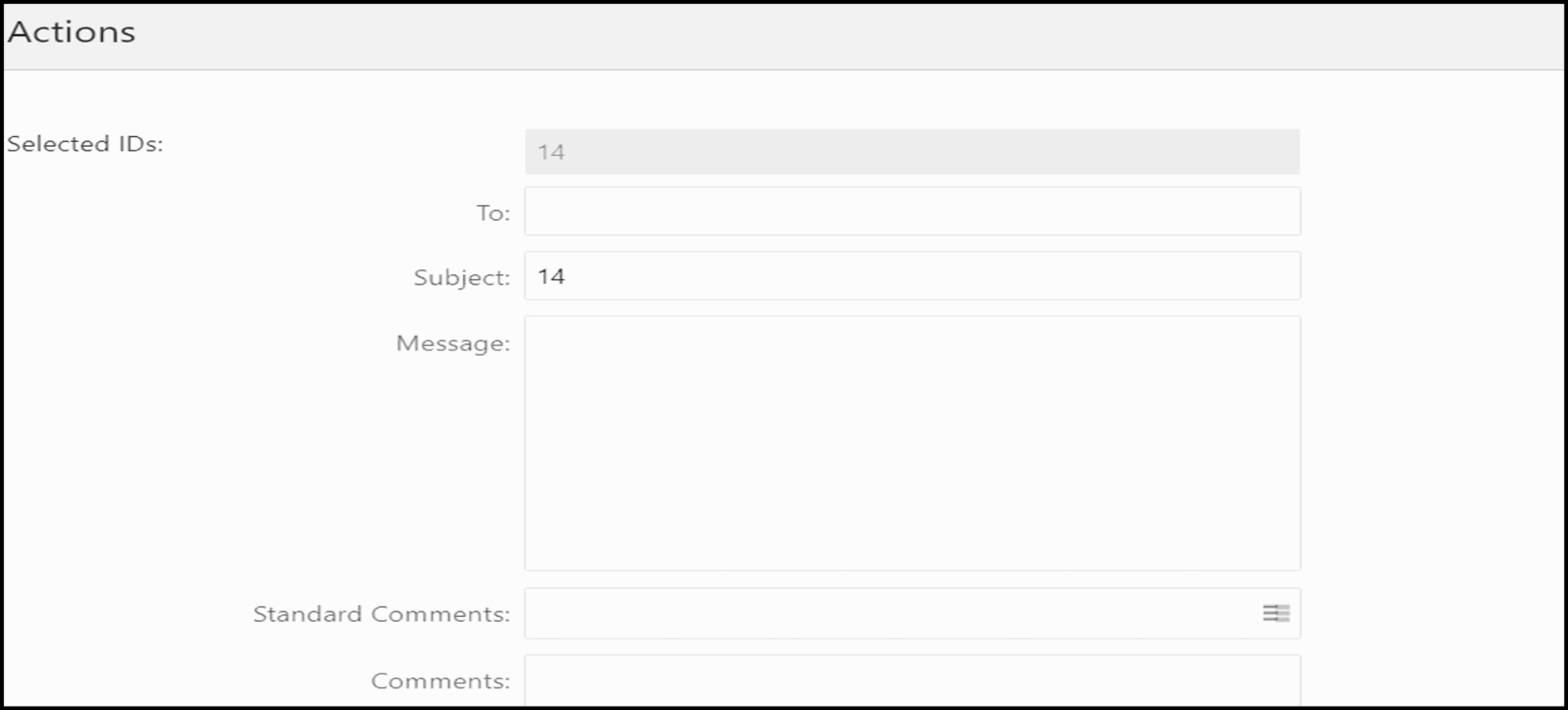This screenshot has width=1568, height=710.
Task: Select the Subject label
Action: pos(462,277)
